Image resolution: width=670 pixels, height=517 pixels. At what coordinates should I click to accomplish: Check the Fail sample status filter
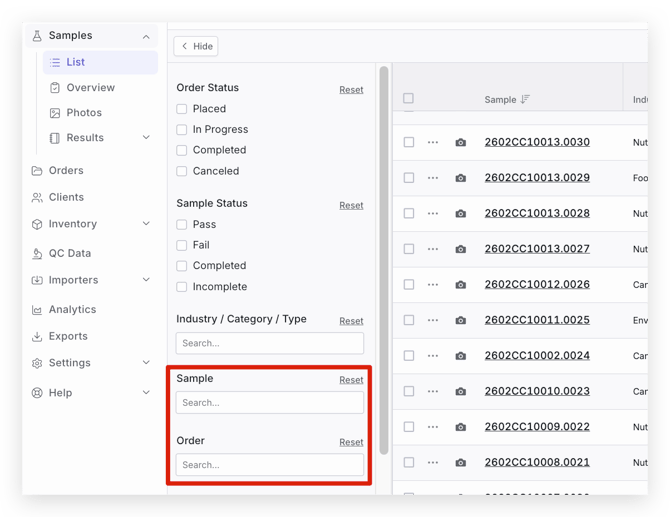pyautogui.click(x=182, y=245)
